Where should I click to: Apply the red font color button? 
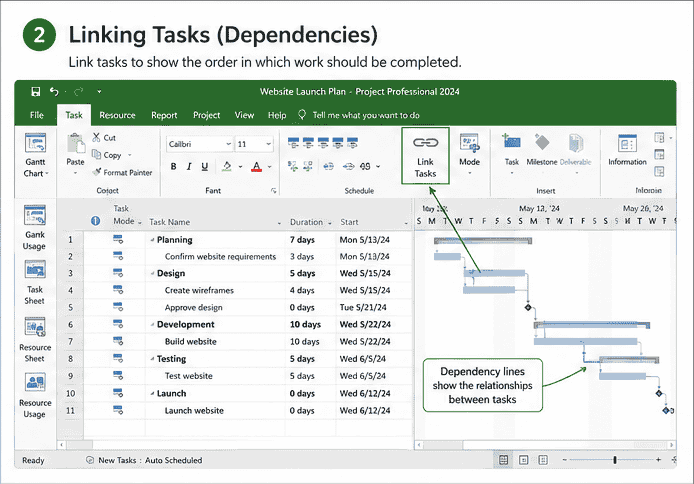click(x=256, y=166)
